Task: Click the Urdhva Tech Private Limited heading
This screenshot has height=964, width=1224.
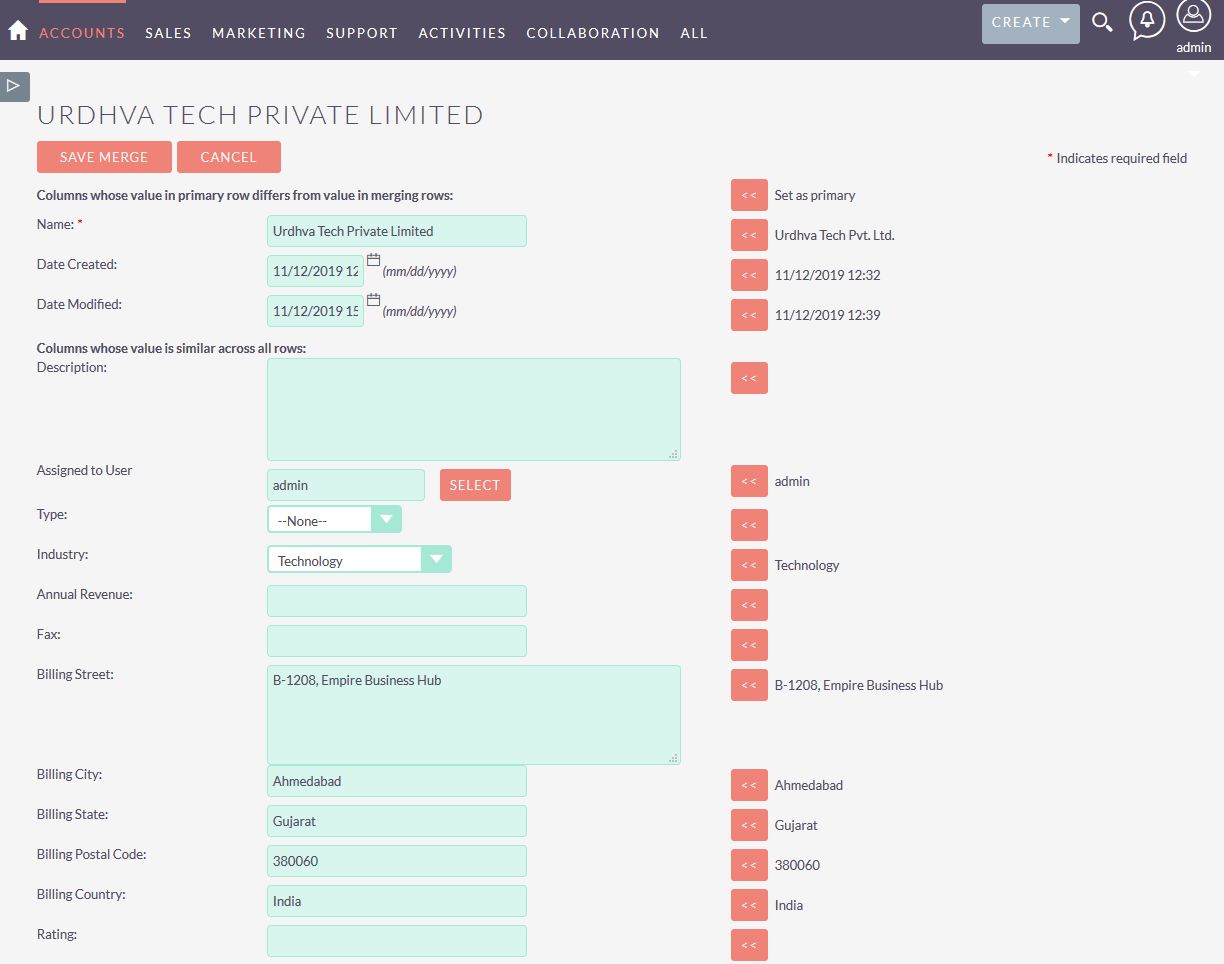Action: 260,115
